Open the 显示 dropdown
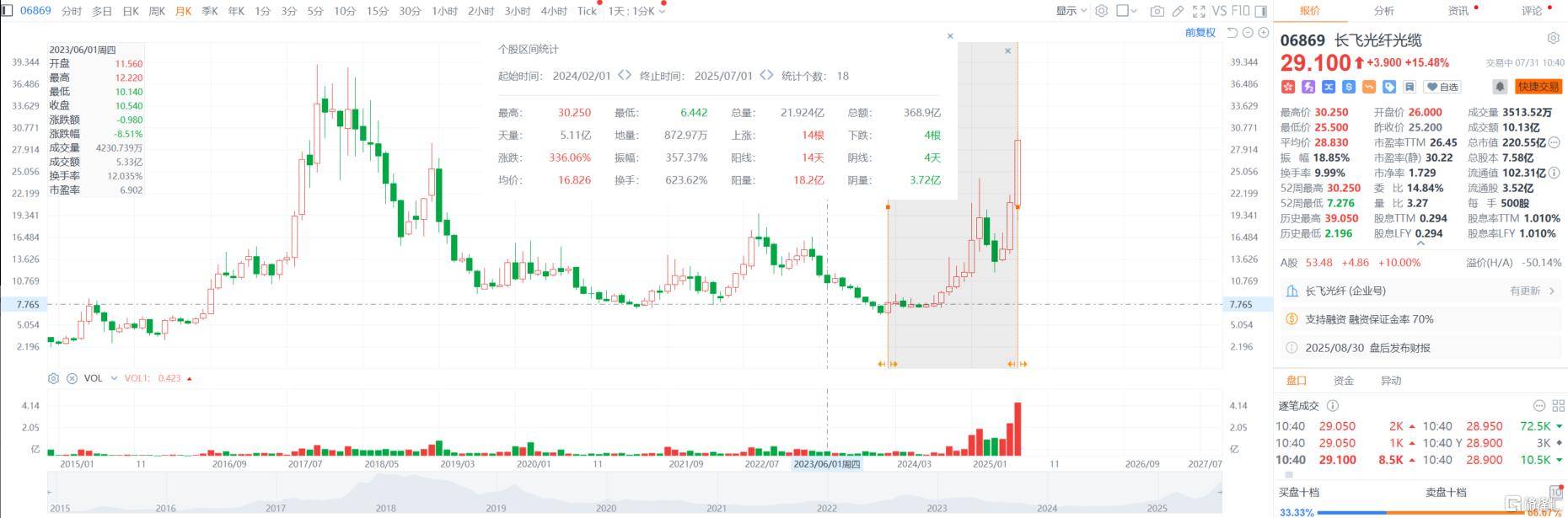The image size is (1568, 518). tap(1071, 11)
